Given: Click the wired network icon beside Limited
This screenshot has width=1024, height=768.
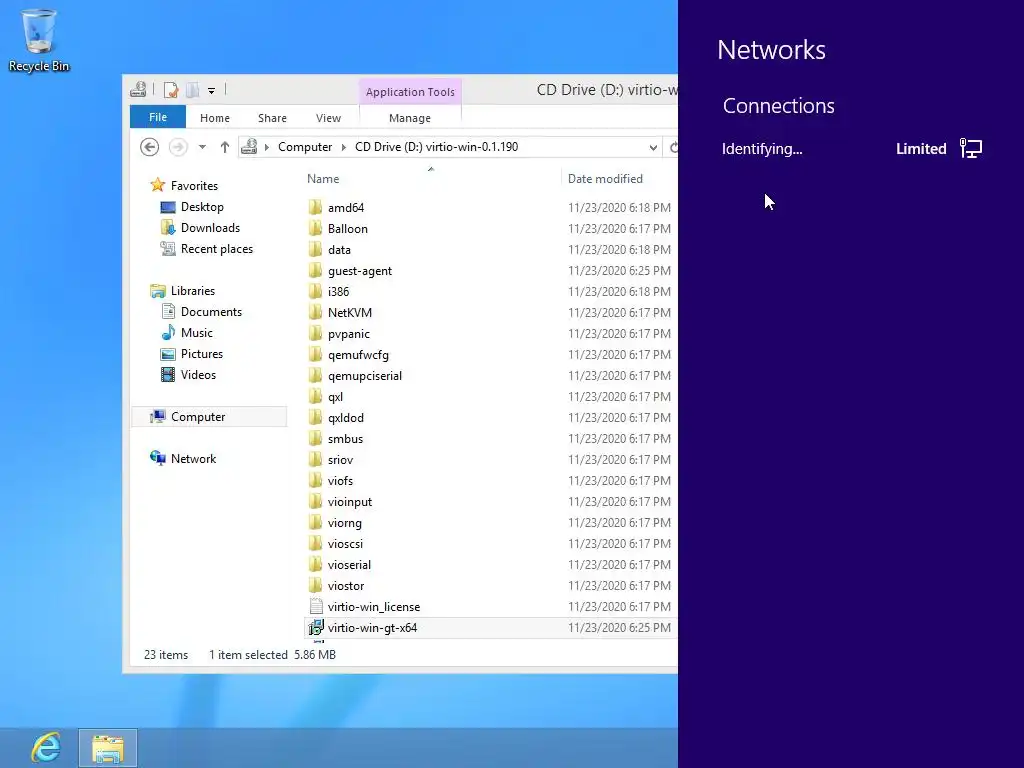Looking at the screenshot, I should coord(970,148).
